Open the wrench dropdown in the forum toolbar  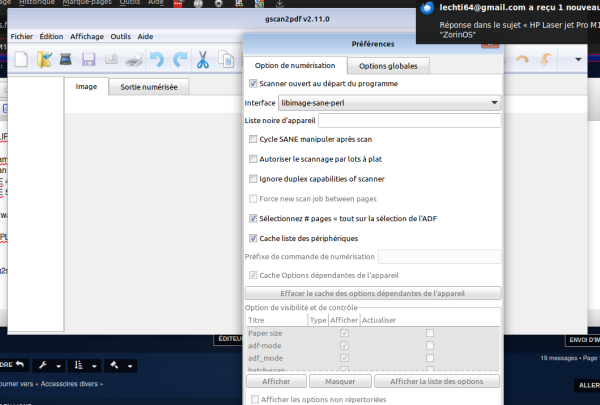(50, 364)
